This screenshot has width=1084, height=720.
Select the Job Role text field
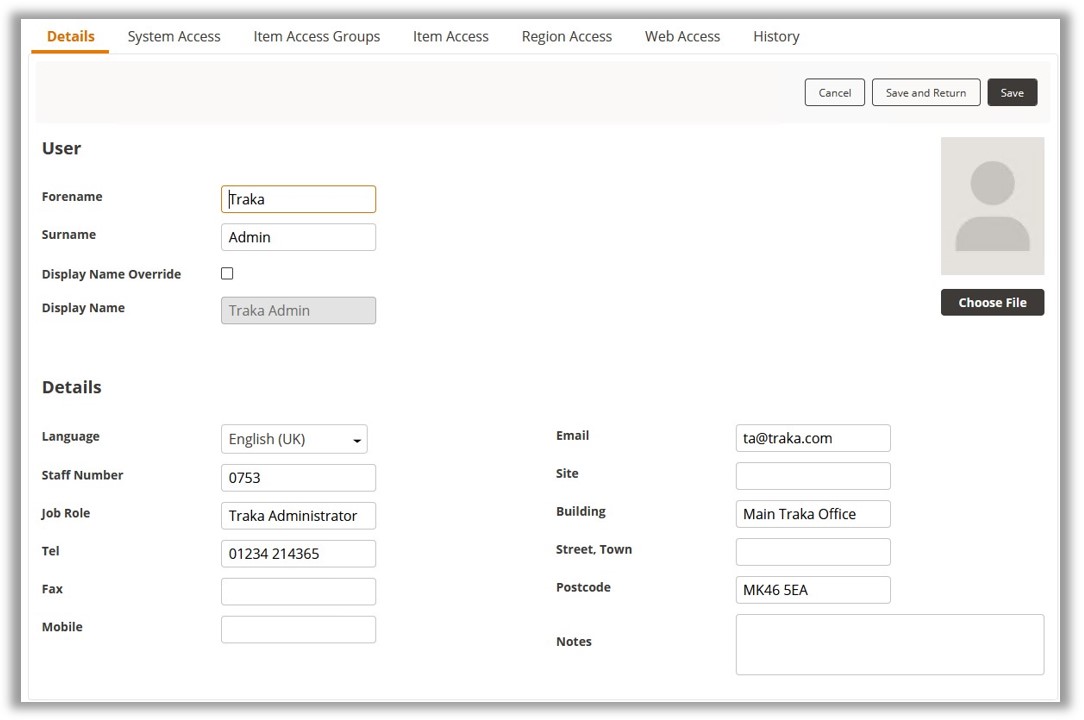click(298, 516)
